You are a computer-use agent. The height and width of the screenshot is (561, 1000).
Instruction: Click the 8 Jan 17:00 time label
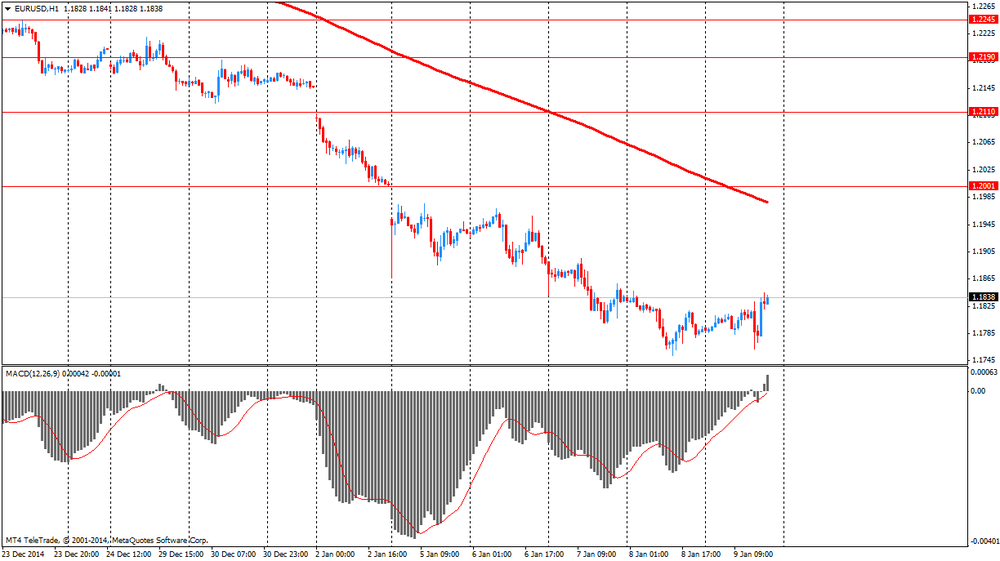click(701, 554)
